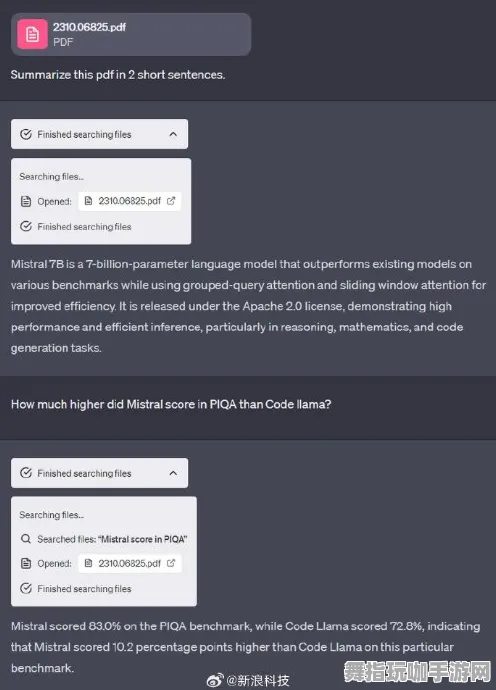Click the Summarize this pdf user message
The height and width of the screenshot is (690, 496).
pos(118,75)
